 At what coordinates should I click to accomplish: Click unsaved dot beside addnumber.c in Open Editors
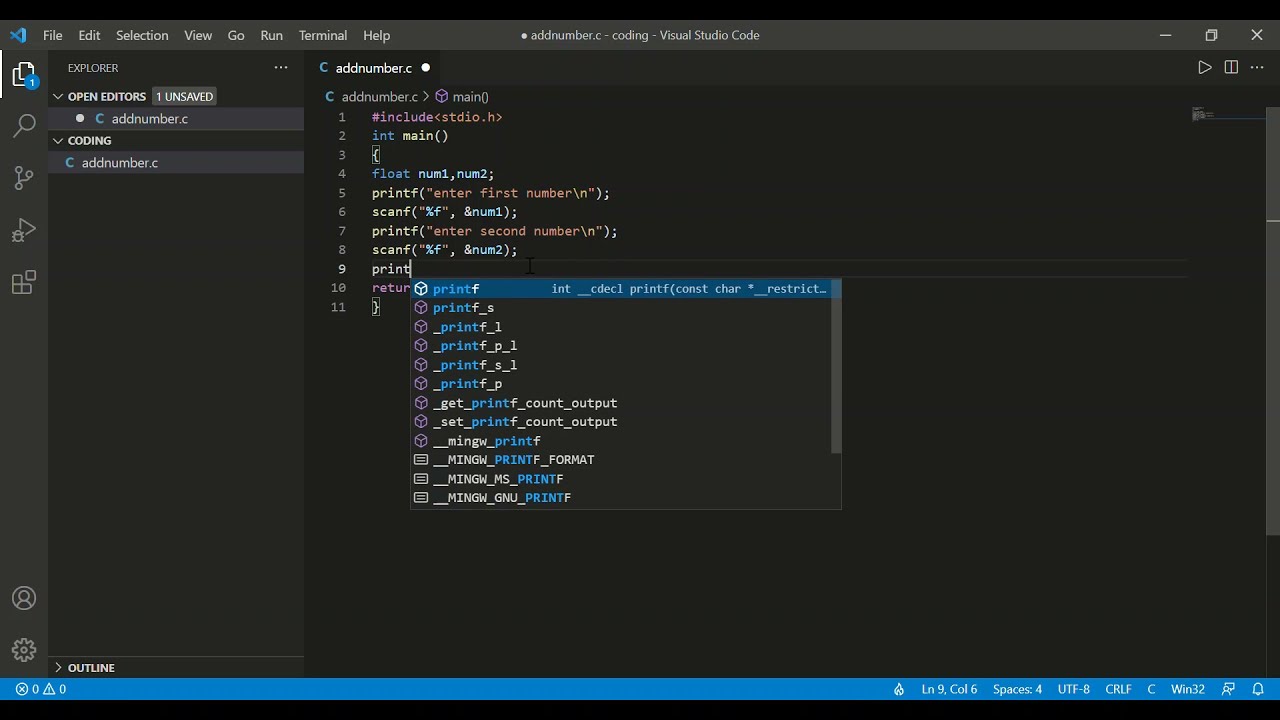pyautogui.click(x=79, y=118)
